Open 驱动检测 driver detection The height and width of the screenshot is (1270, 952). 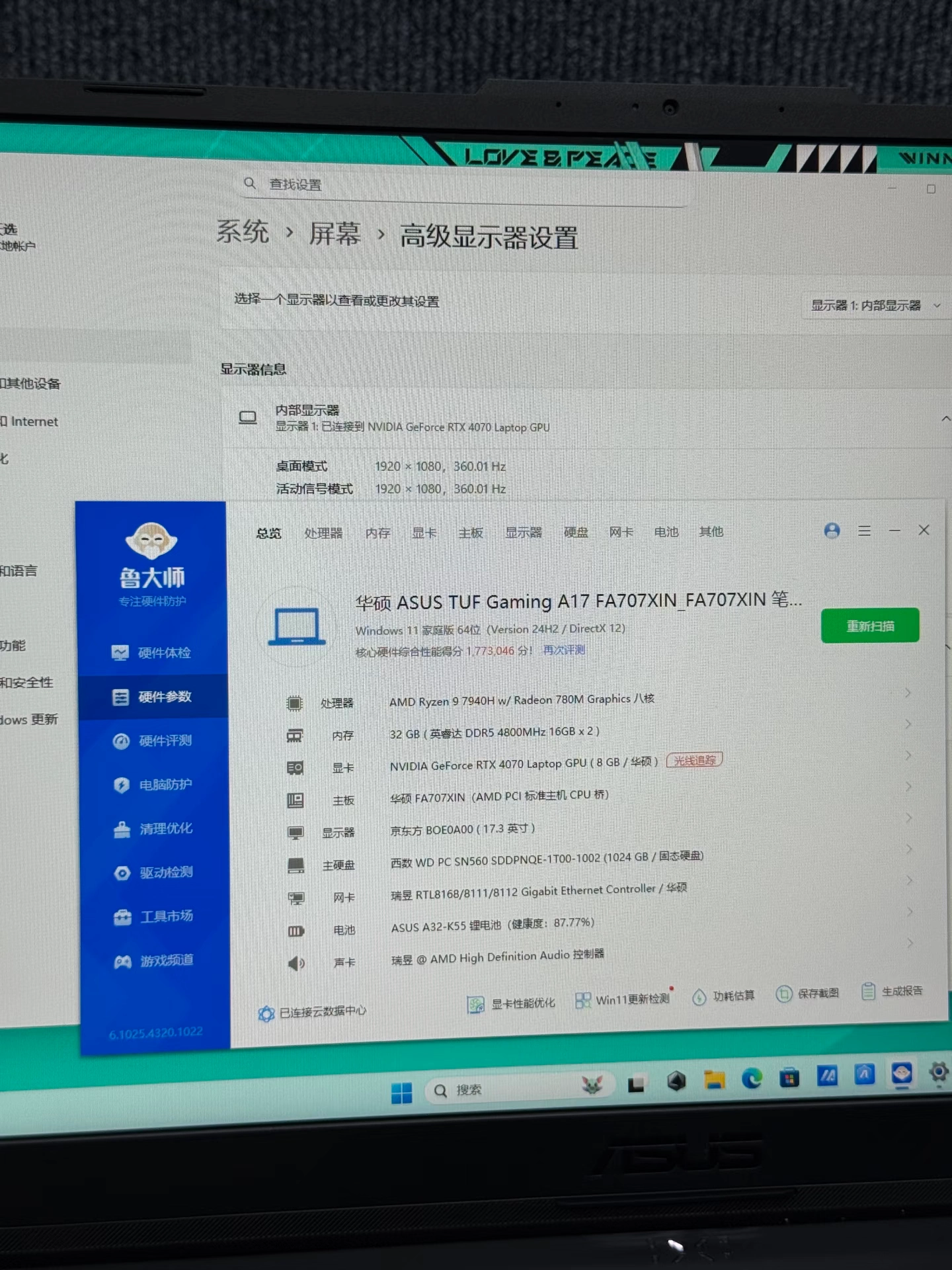[x=155, y=873]
